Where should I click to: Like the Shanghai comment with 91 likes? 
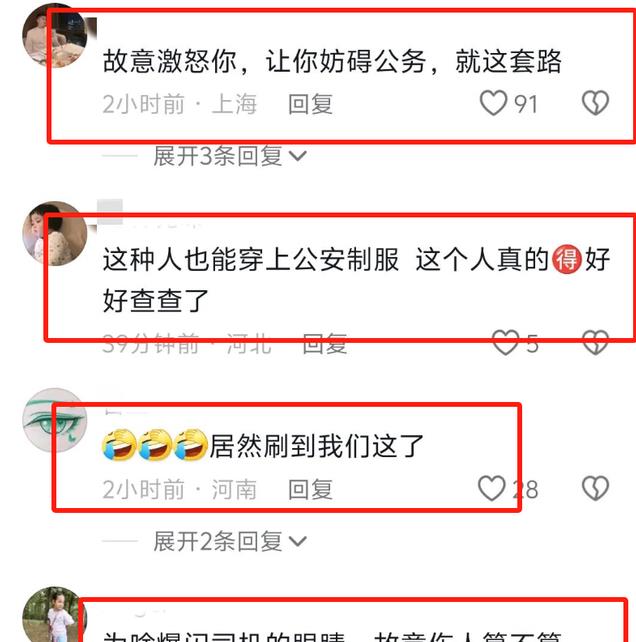coord(493,103)
